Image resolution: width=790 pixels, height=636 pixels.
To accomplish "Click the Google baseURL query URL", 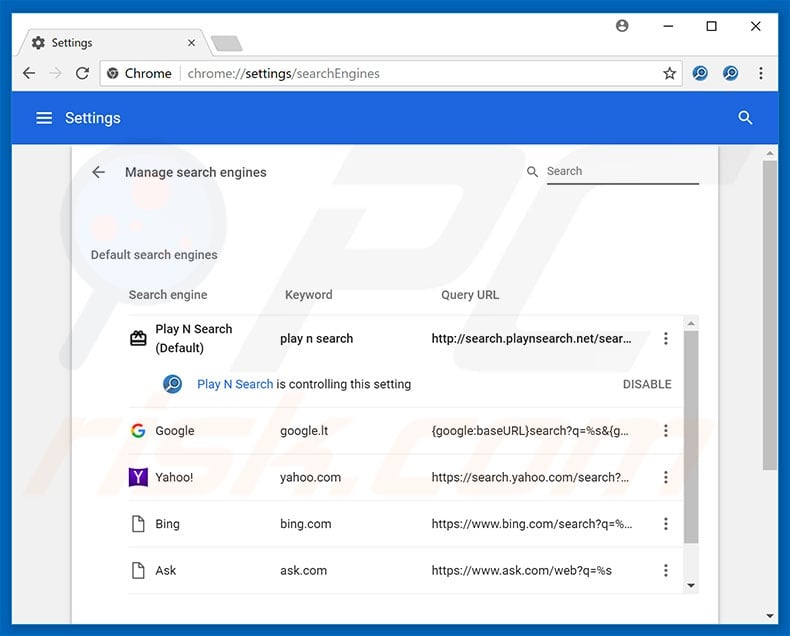I will (x=530, y=431).
